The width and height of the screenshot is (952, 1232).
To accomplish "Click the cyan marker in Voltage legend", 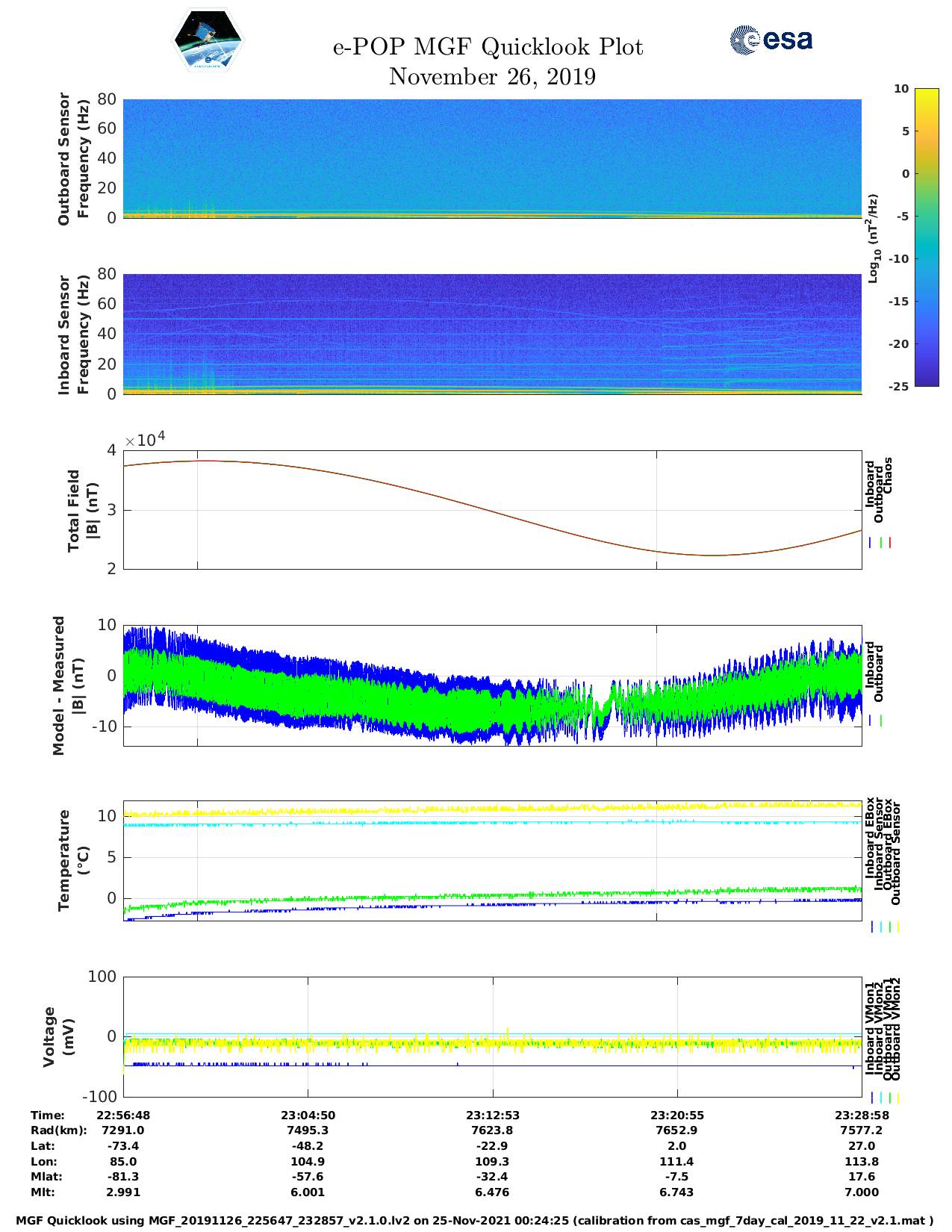I will click(881, 1098).
